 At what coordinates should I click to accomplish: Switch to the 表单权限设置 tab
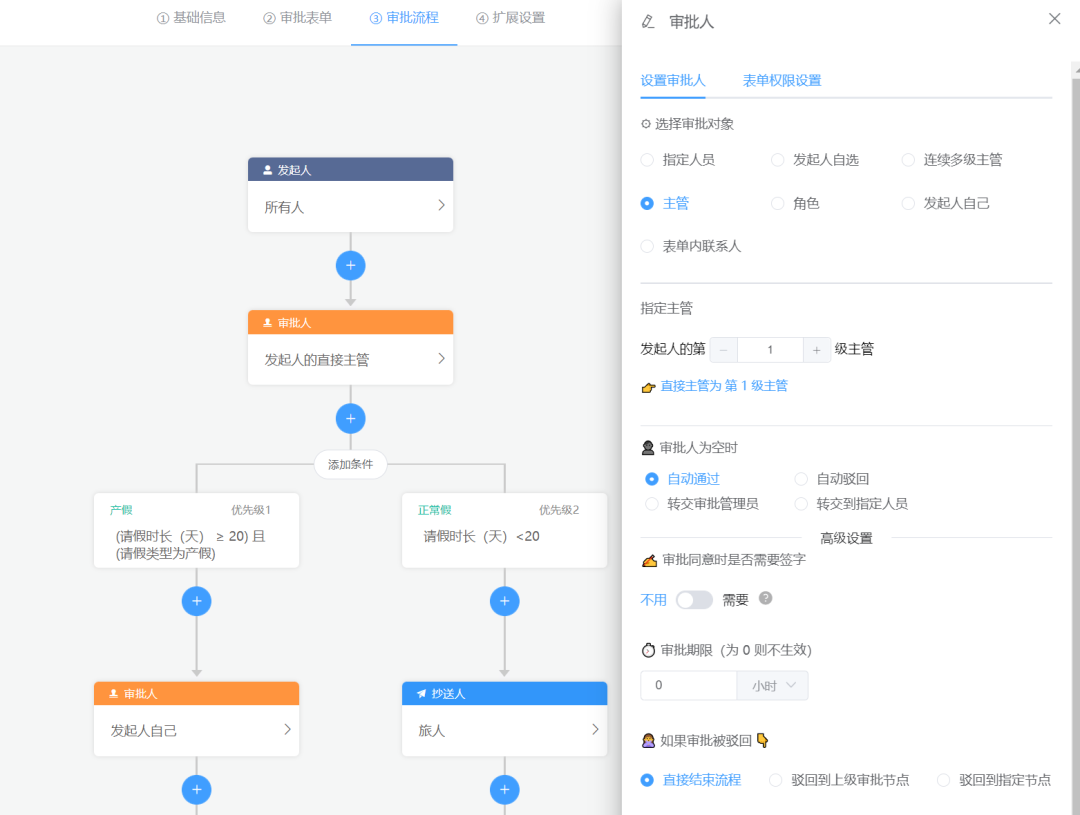click(781, 81)
